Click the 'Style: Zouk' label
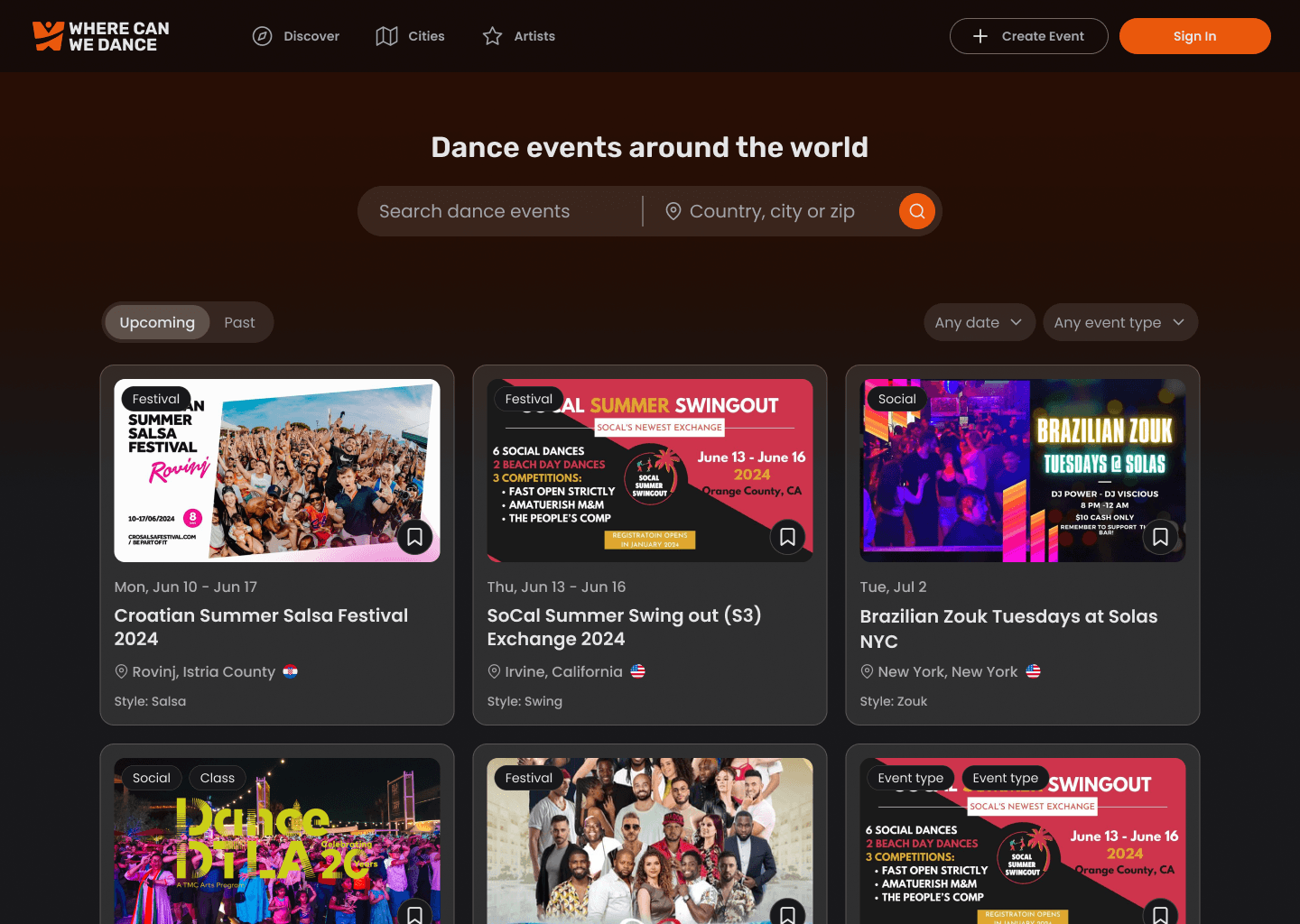This screenshot has height=924, width=1300. tap(894, 701)
